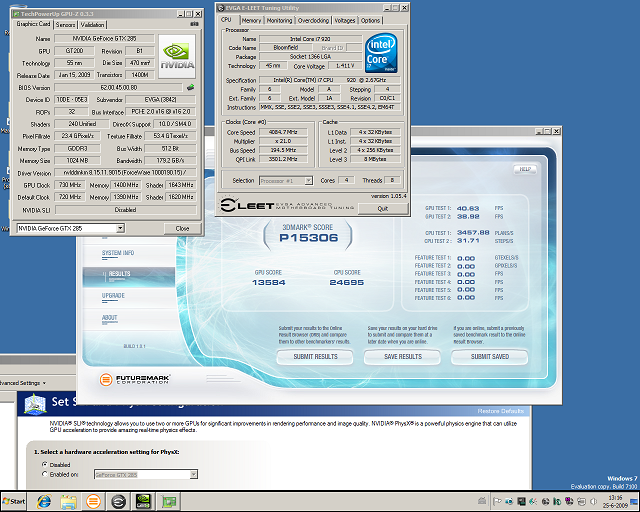Click the Action Center flag tray icon
The height and width of the screenshot is (512, 640).
497,501
